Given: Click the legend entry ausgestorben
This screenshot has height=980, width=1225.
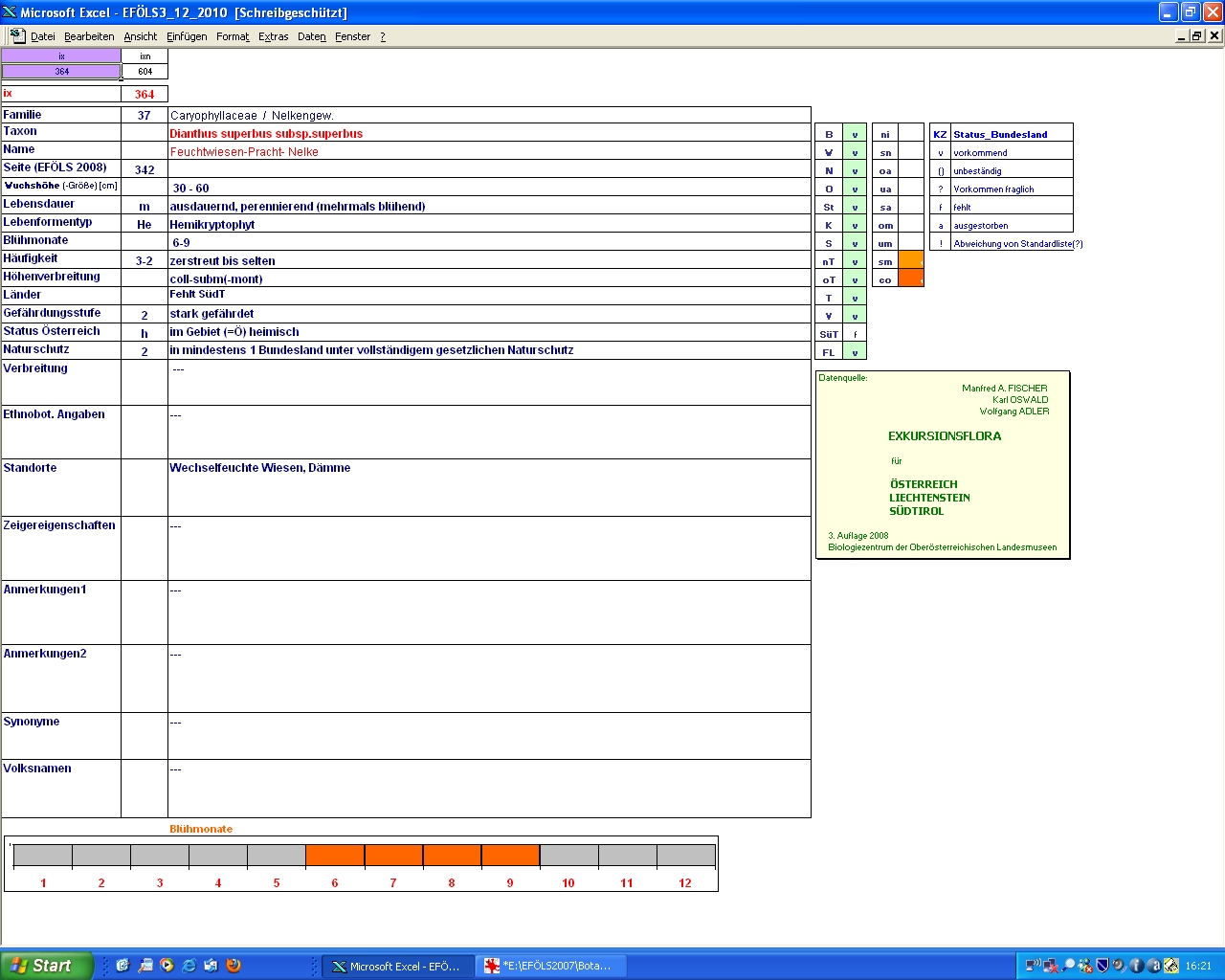Looking at the screenshot, I should click(980, 226).
